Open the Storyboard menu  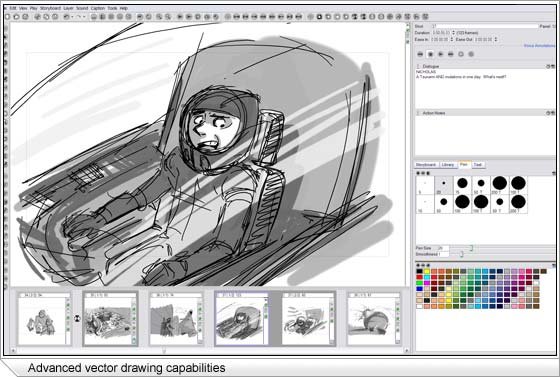pos(50,8)
